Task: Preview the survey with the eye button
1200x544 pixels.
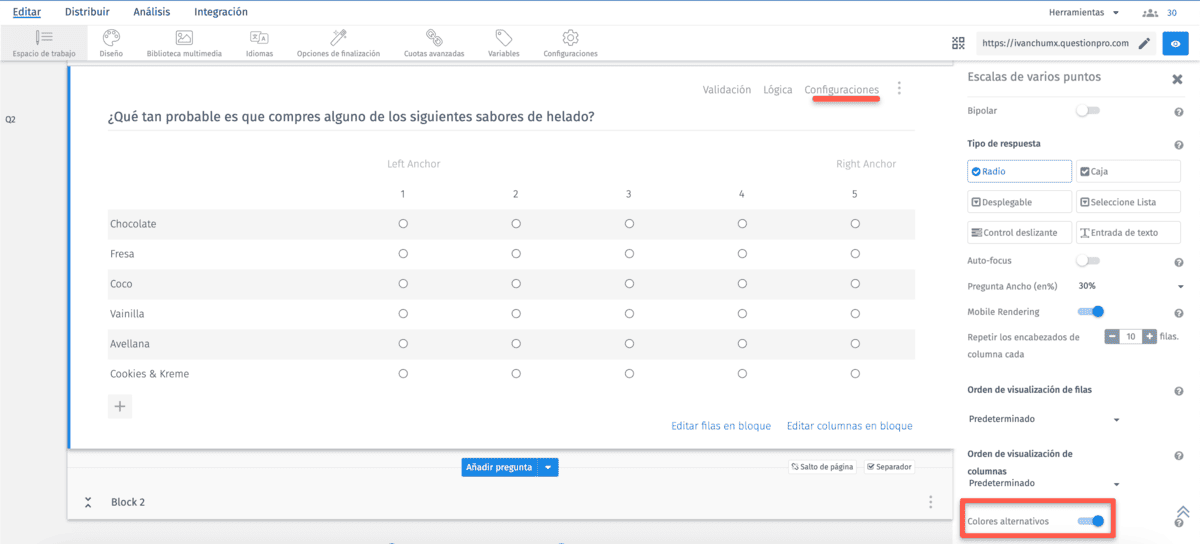Action: [1175, 43]
